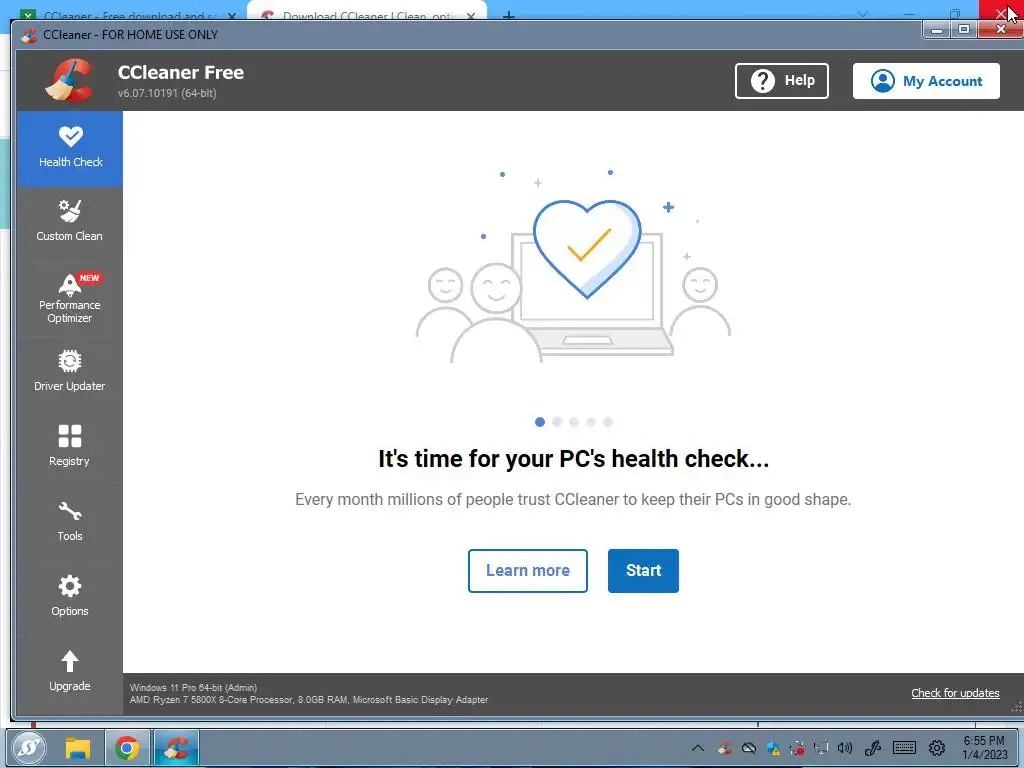Start the PC health check
Image resolution: width=1024 pixels, height=768 pixels.
[643, 571]
